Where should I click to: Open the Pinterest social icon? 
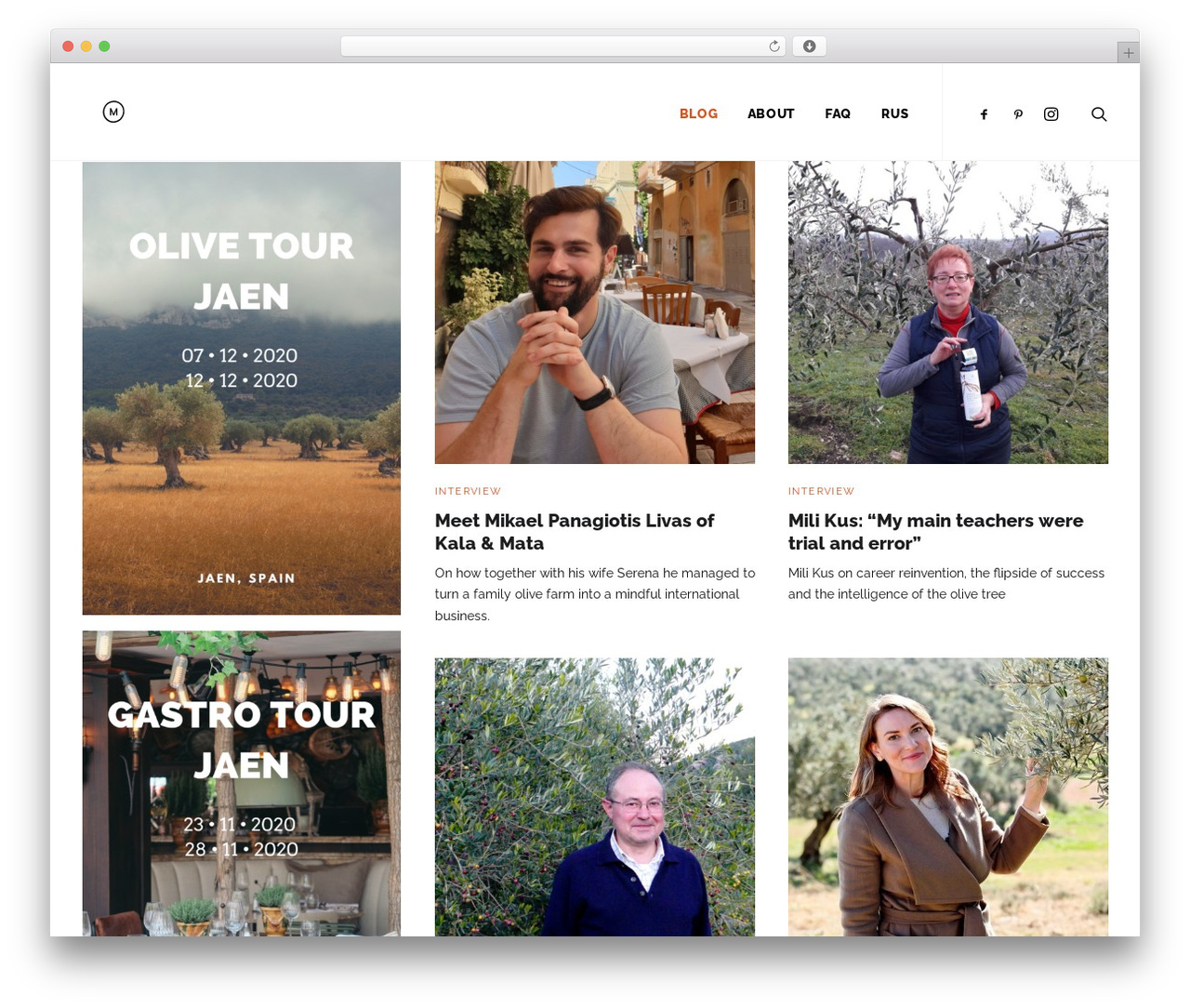click(1018, 114)
